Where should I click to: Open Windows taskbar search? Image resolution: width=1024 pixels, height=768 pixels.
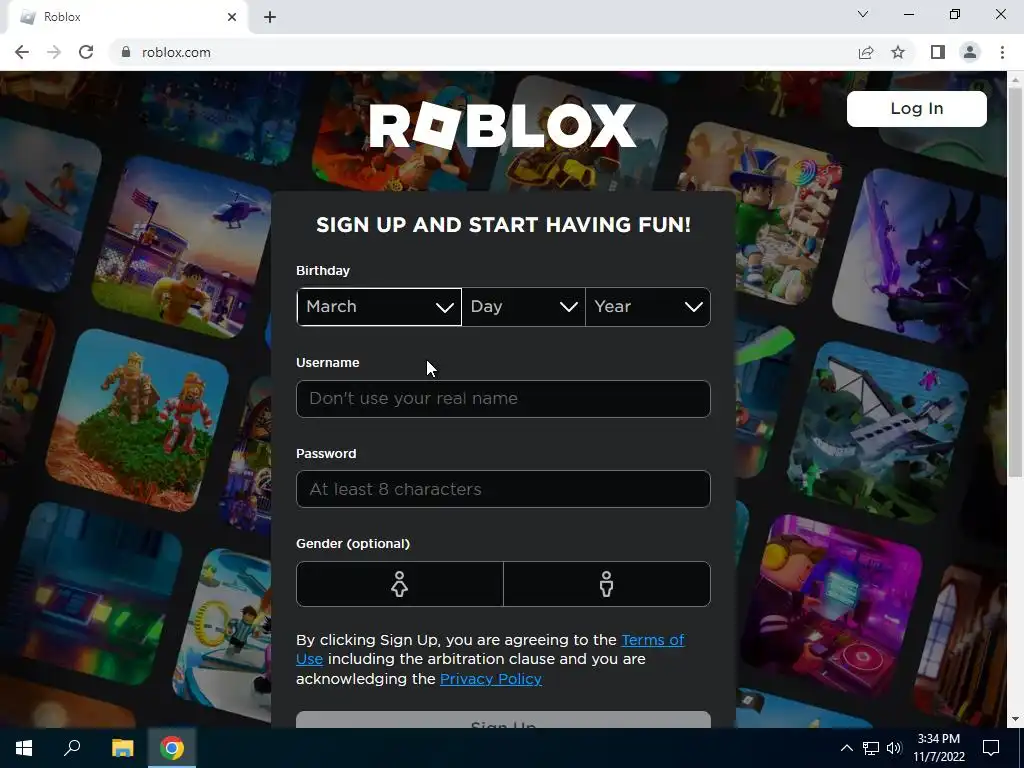click(x=72, y=748)
